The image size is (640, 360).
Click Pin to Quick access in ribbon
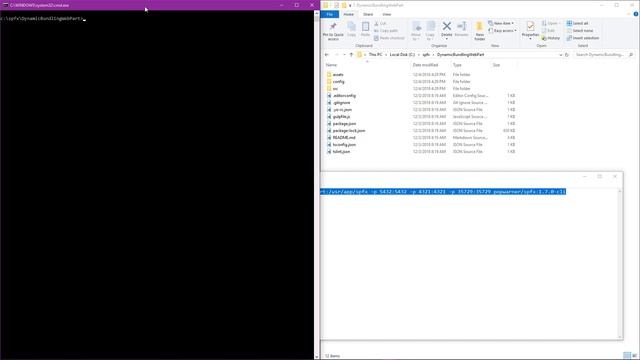coord(333,31)
